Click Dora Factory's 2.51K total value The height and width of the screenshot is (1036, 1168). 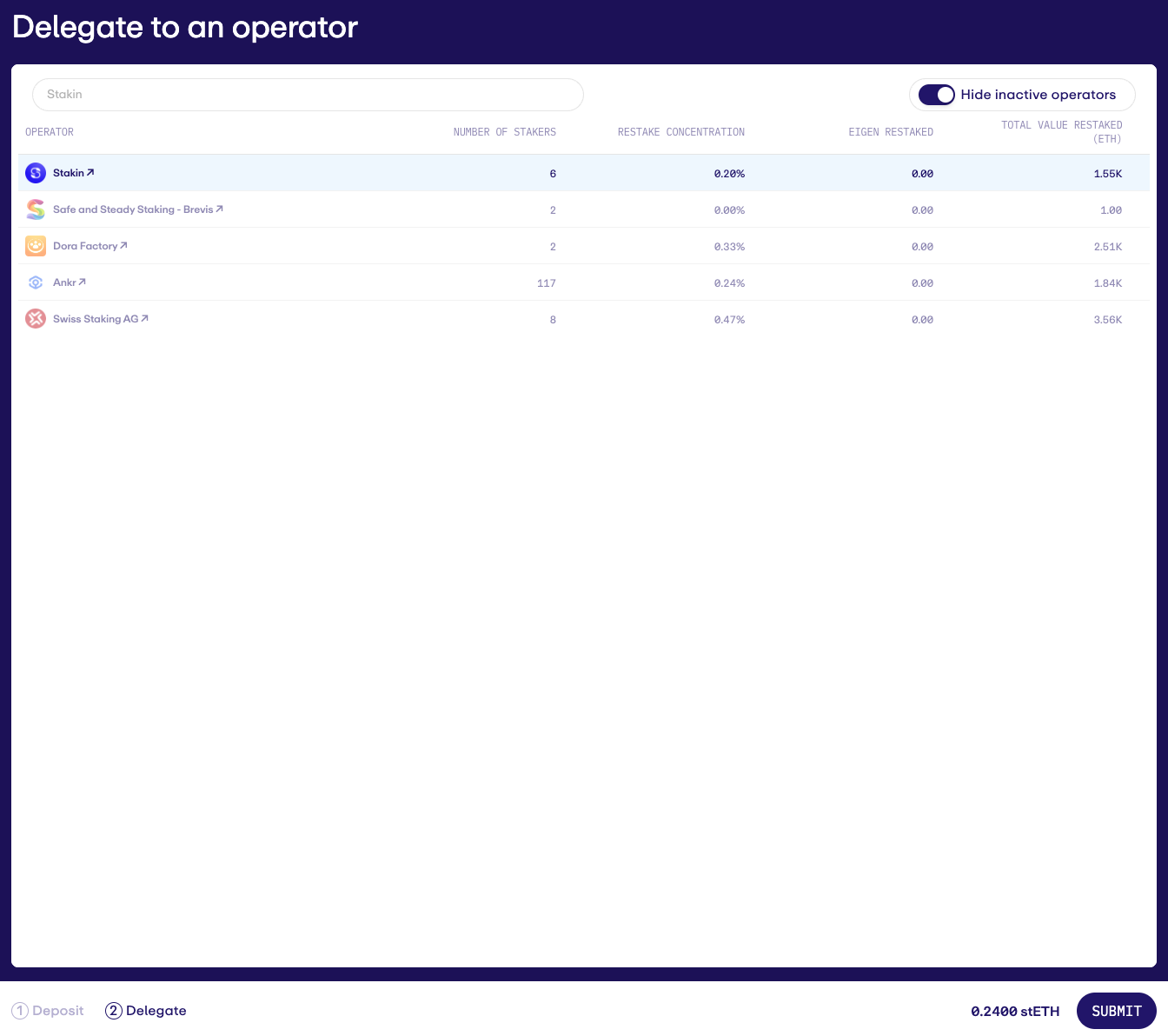click(x=1108, y=247)
